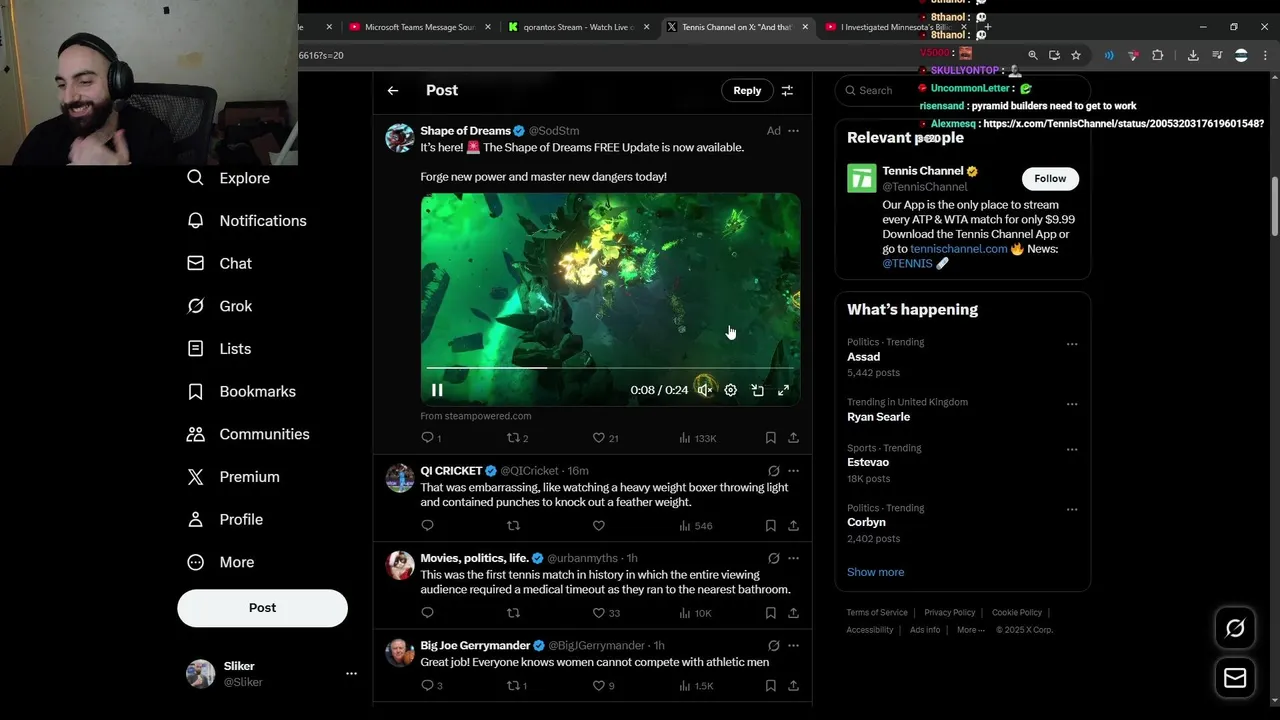Open Grok in sidebar
Image resolution: width=1280 pixels, height=720 pixels.
coord(220,306)
